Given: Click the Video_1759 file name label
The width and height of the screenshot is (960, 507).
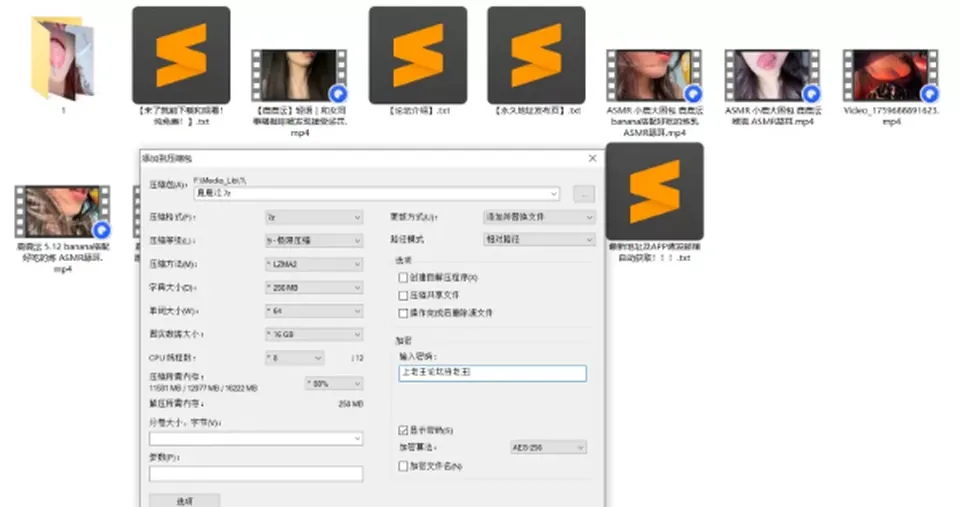Looking at the screenshot, I should 891,116.
